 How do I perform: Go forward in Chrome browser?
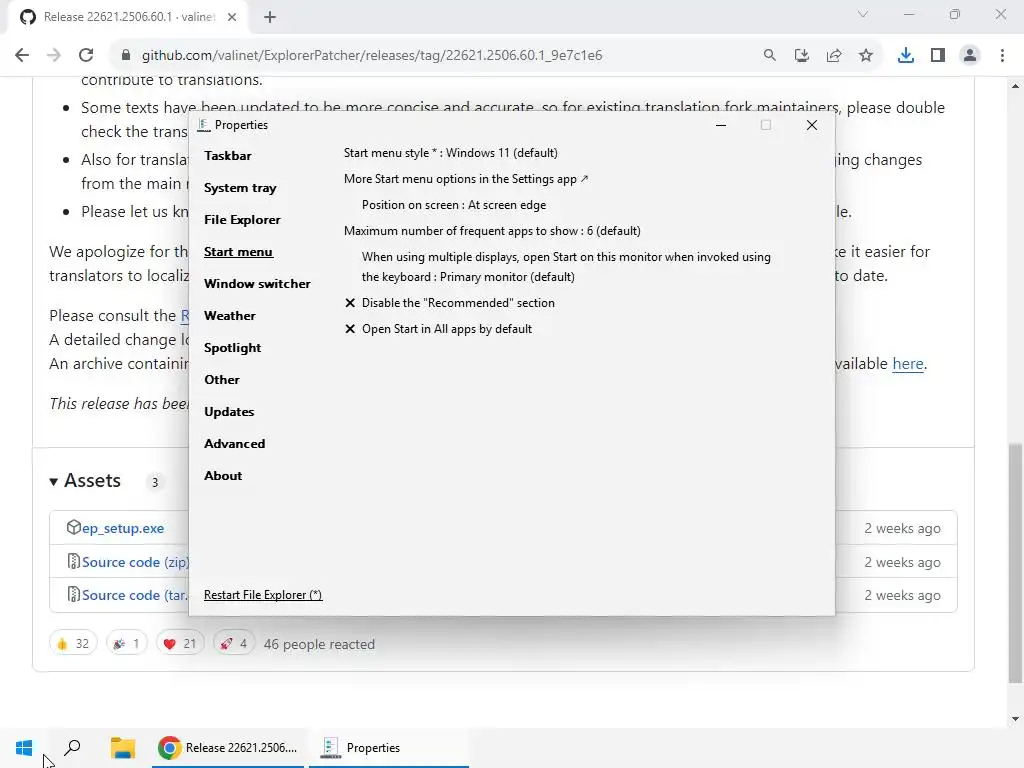[x=54, y=55]
